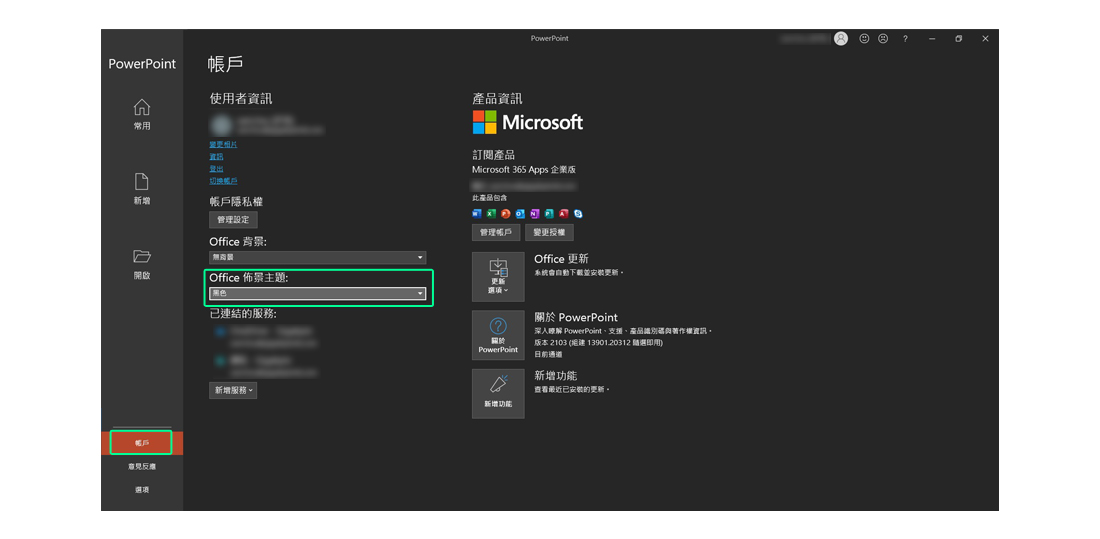The width and height of the screenshot is (1100, 539).
Task: Click the 產品資訊 heading
Action: 497,99
